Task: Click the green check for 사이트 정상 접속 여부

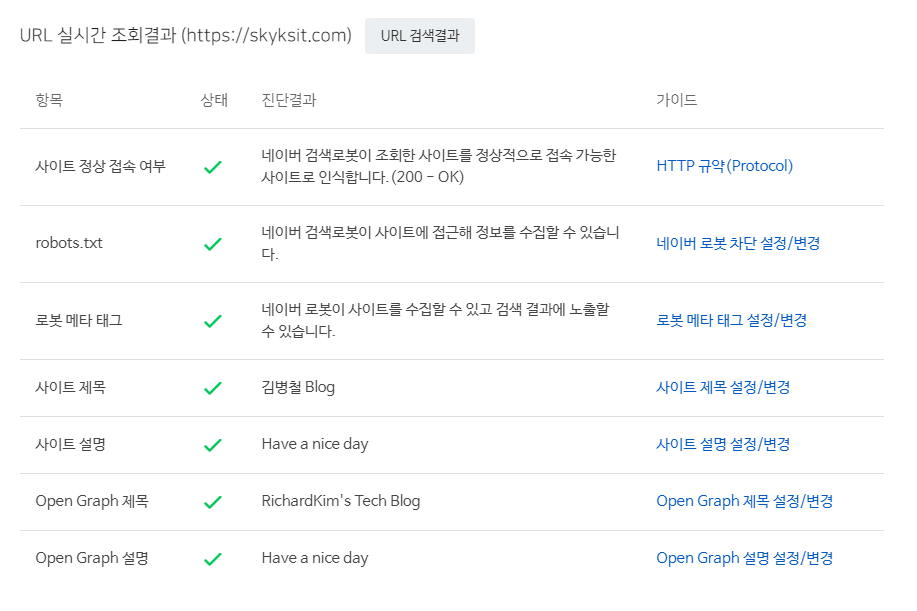Action: 213,166
